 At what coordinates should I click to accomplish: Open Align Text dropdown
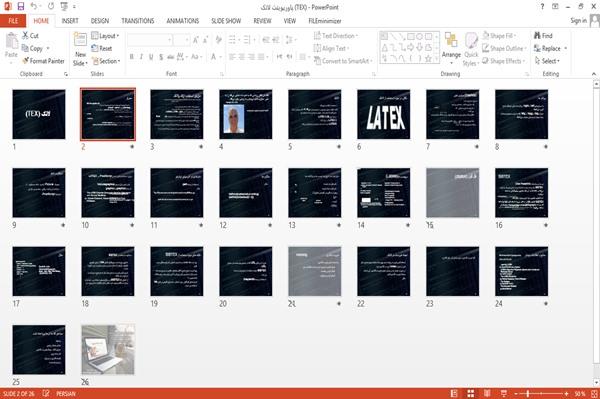(331, 48)
